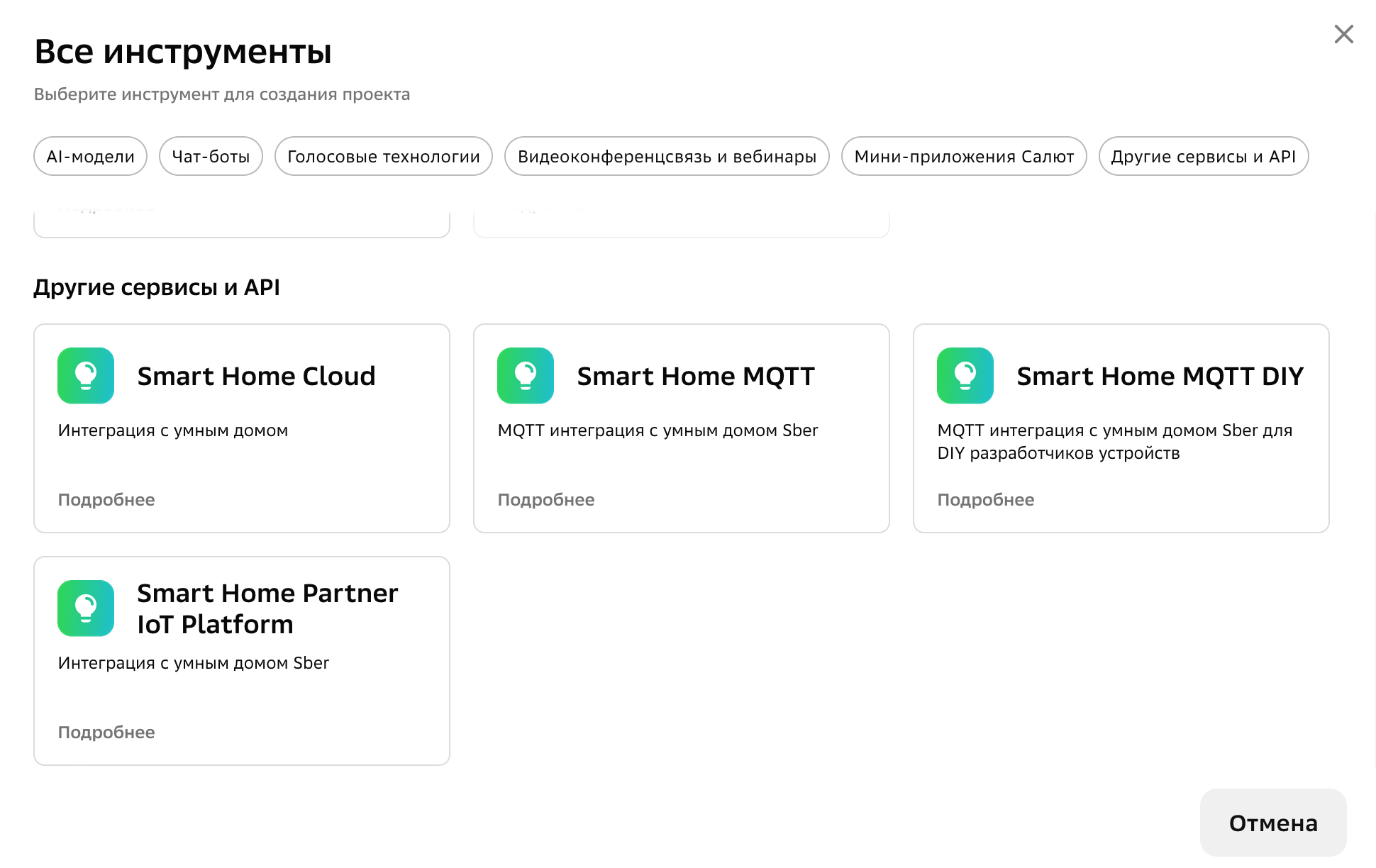The image size is (1376, 868).
Task: Close the tools dialog with the X icon
Action: (1344, 33)
